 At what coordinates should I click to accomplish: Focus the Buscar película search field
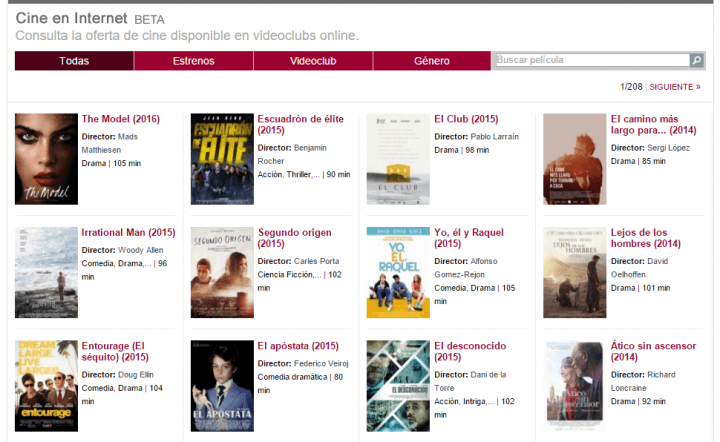click(x=592, y=60)
